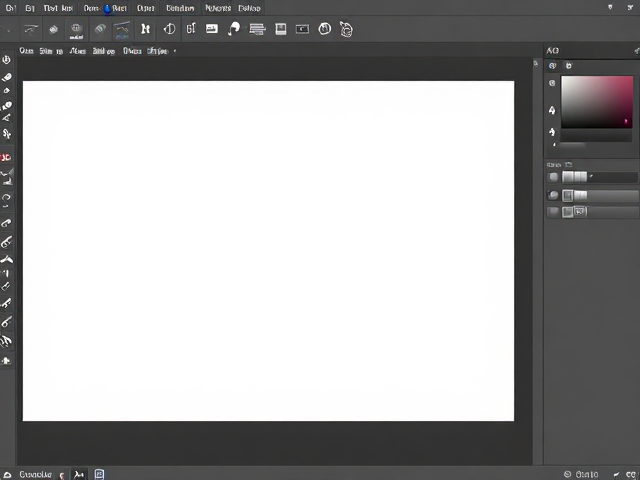
Task: Click the dark strip under the color field
Action: point(596,136)
